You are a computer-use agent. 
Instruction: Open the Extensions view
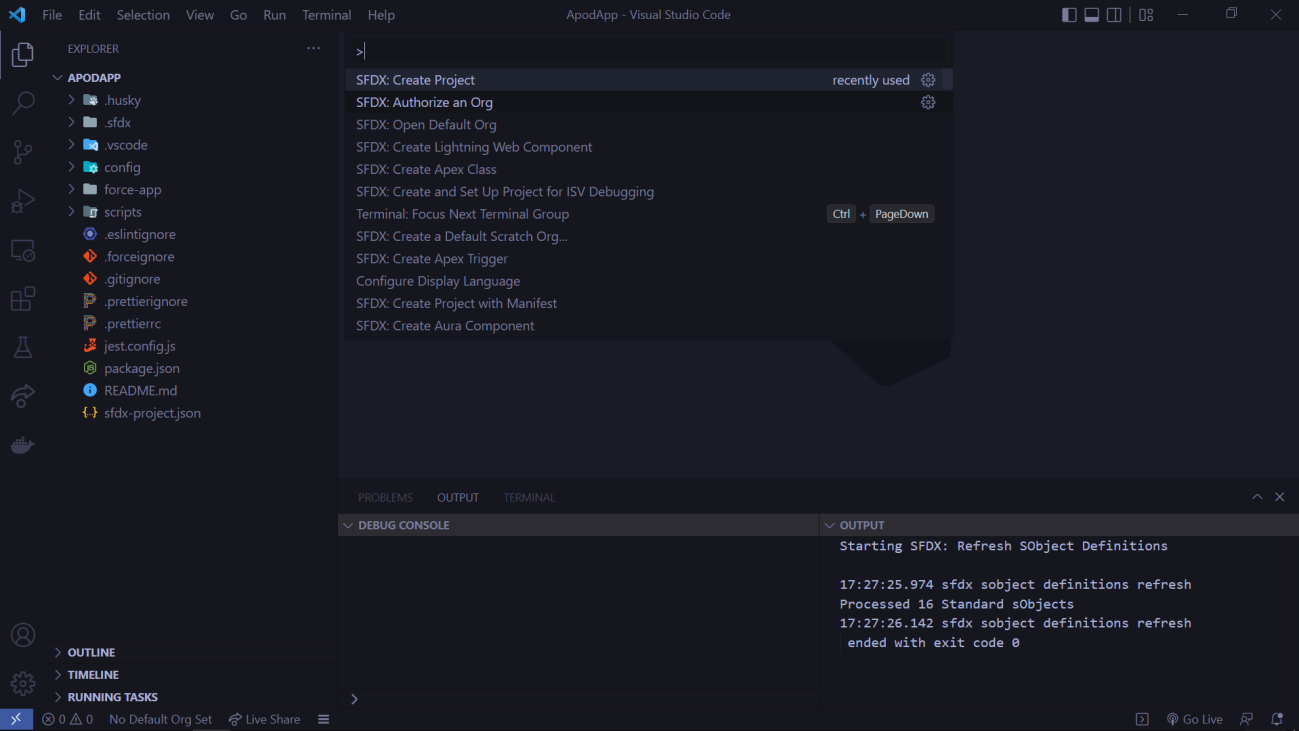click(x=22, y=298)
